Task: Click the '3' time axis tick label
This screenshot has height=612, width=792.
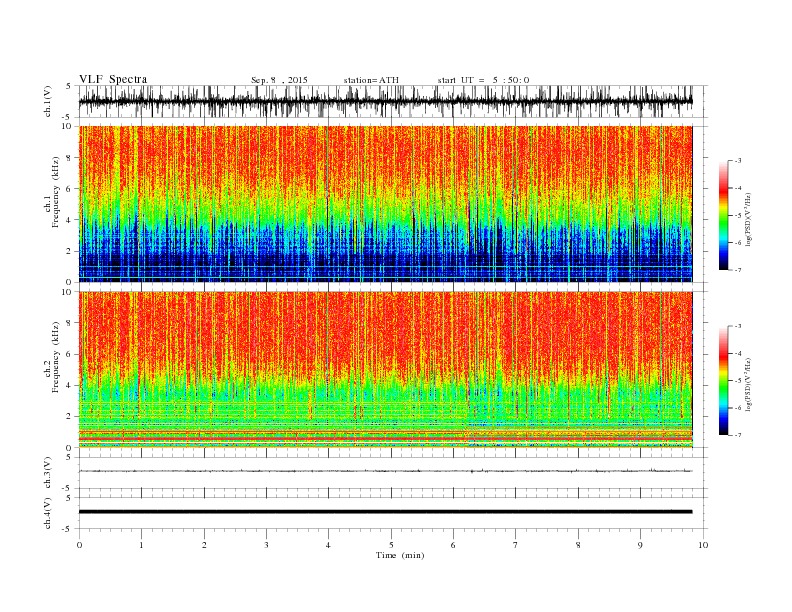Action: (266, 545)
